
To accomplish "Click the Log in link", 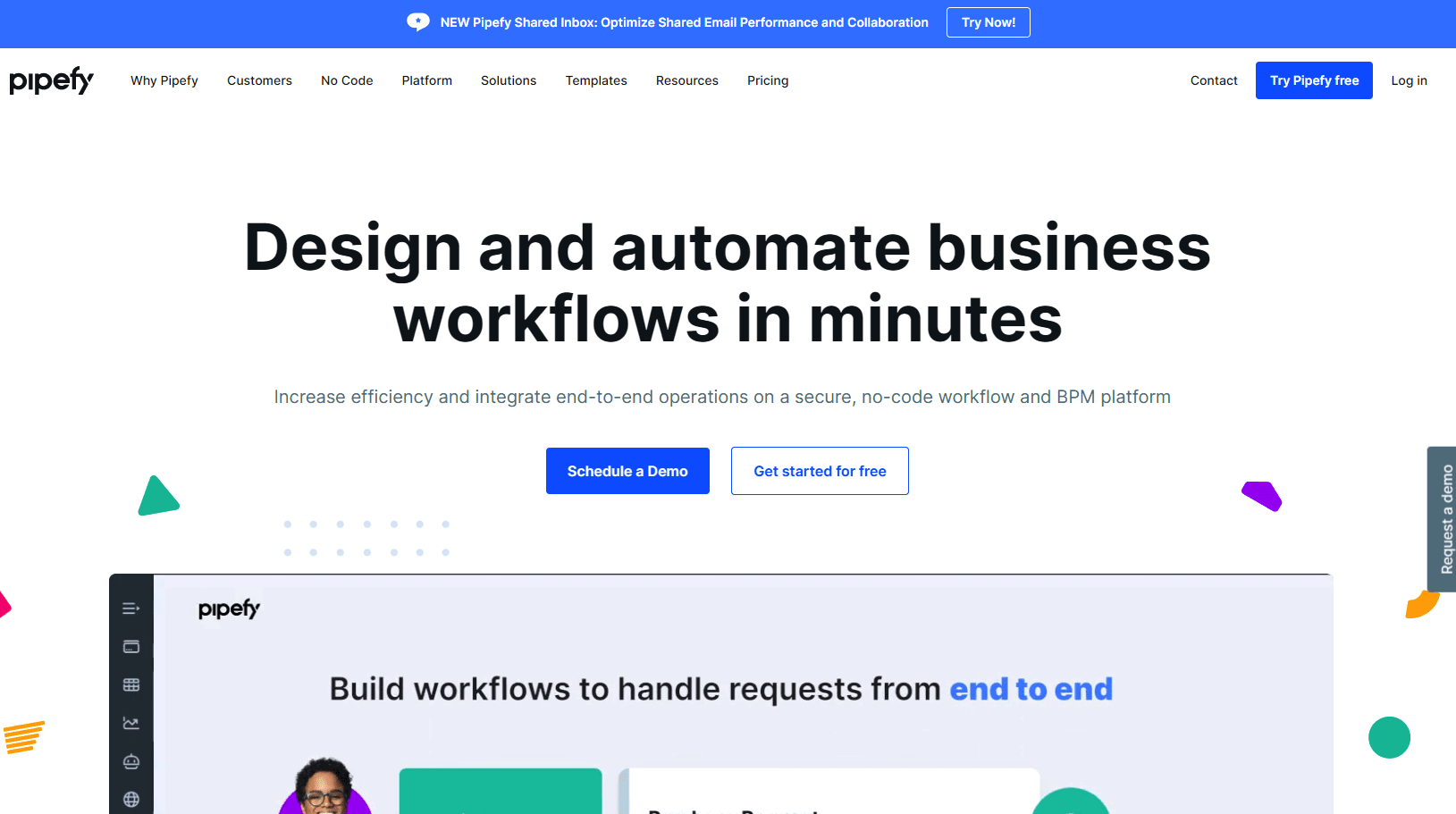I will point(1409,80).
